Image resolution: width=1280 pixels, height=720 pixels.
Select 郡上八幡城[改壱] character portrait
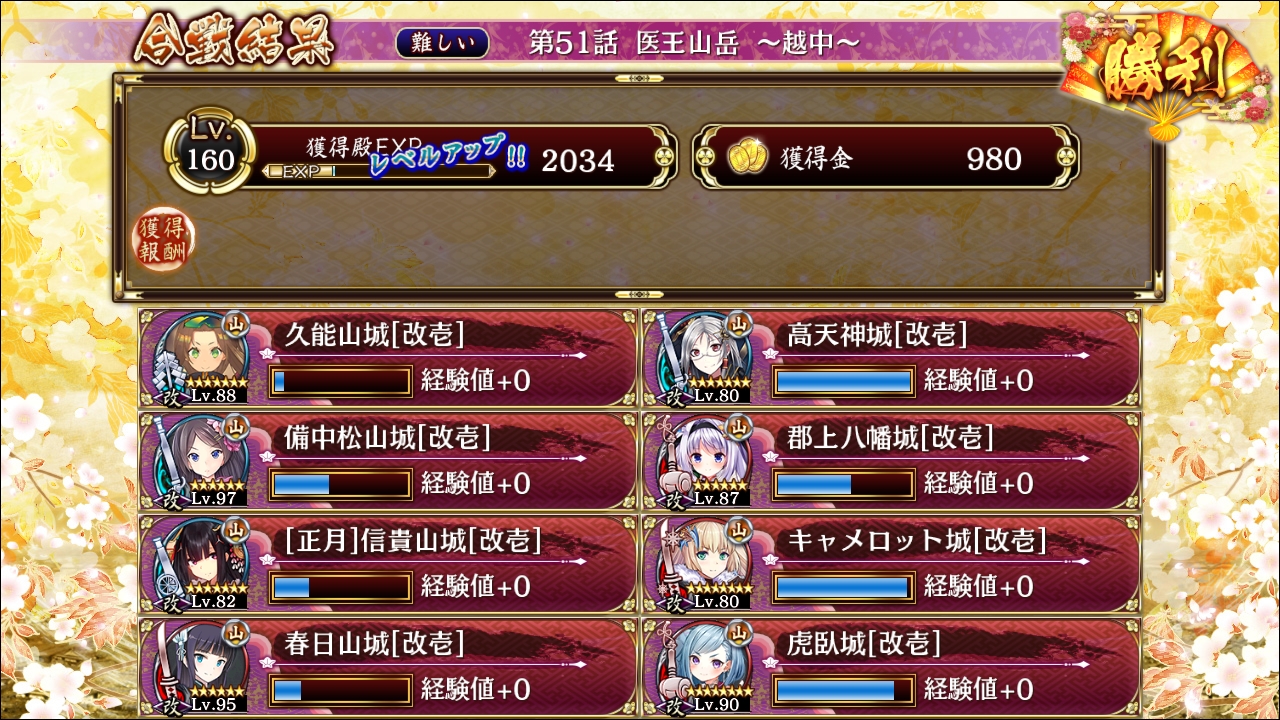701,460
